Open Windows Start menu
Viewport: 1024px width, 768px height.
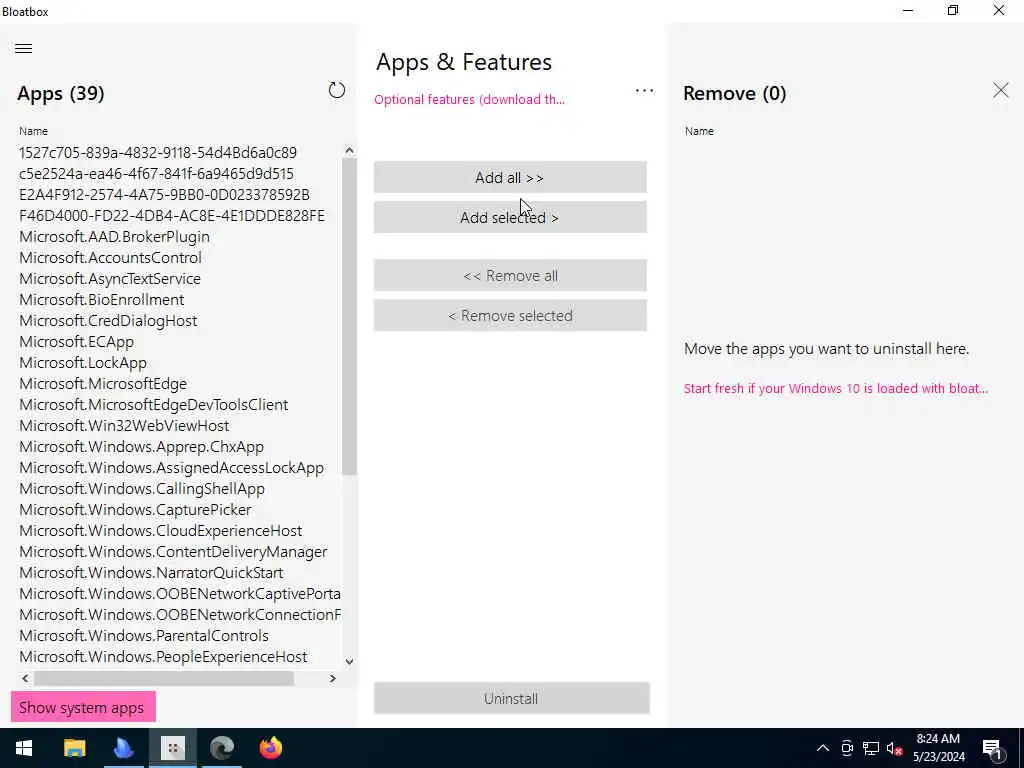pyautogui.click(x=24, y=748)
